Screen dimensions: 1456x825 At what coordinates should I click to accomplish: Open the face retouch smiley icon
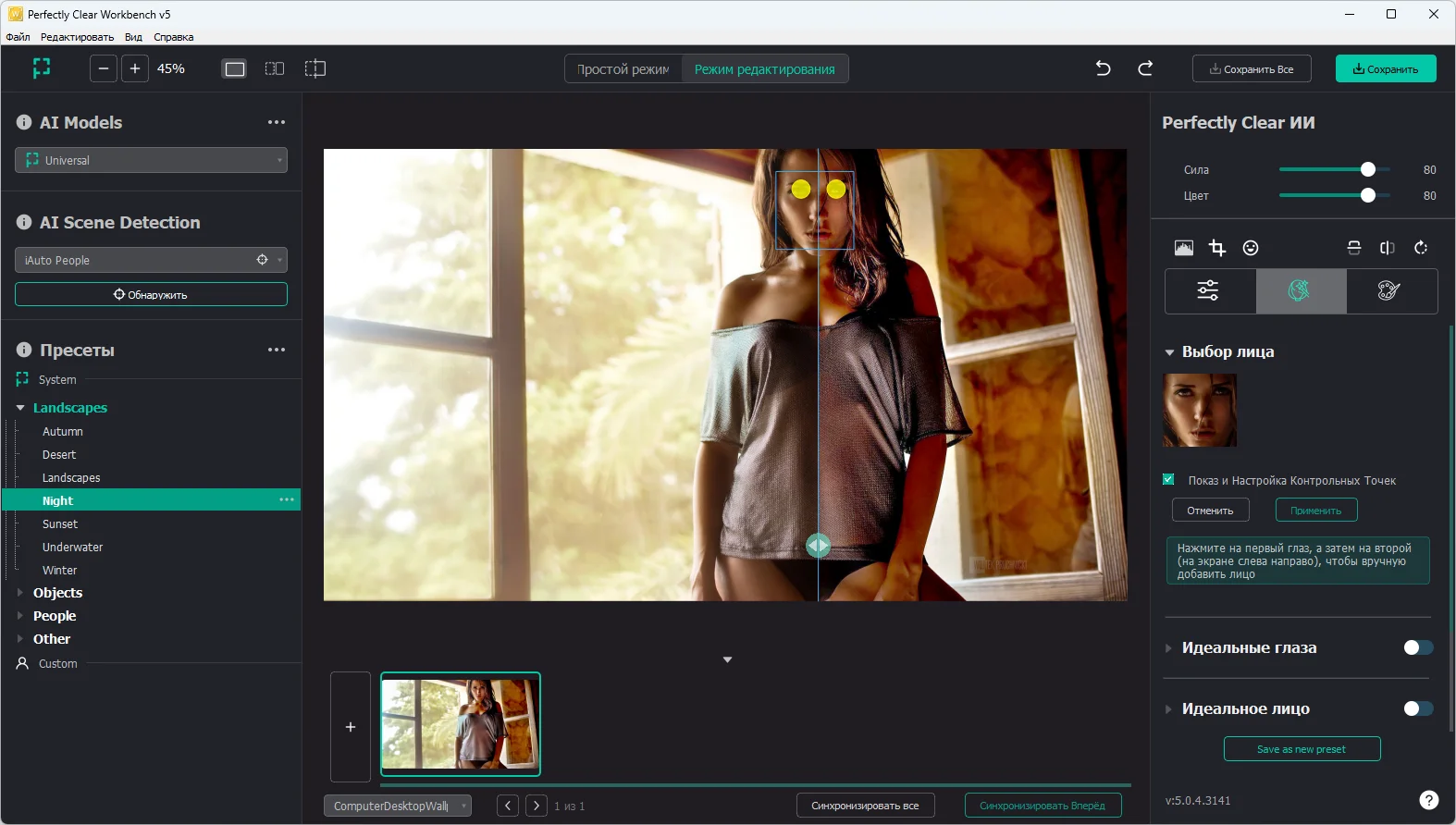click(1251, 248)
